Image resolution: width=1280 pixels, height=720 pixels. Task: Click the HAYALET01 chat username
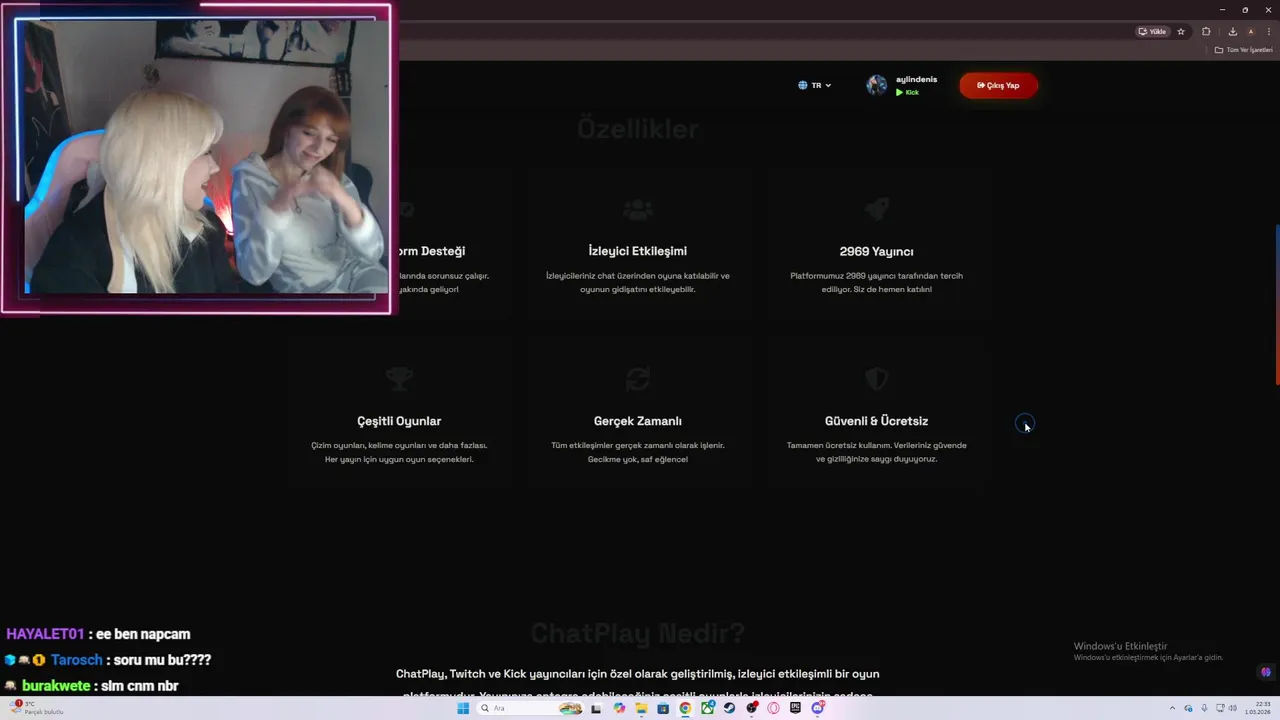click(x=45, y=634)
